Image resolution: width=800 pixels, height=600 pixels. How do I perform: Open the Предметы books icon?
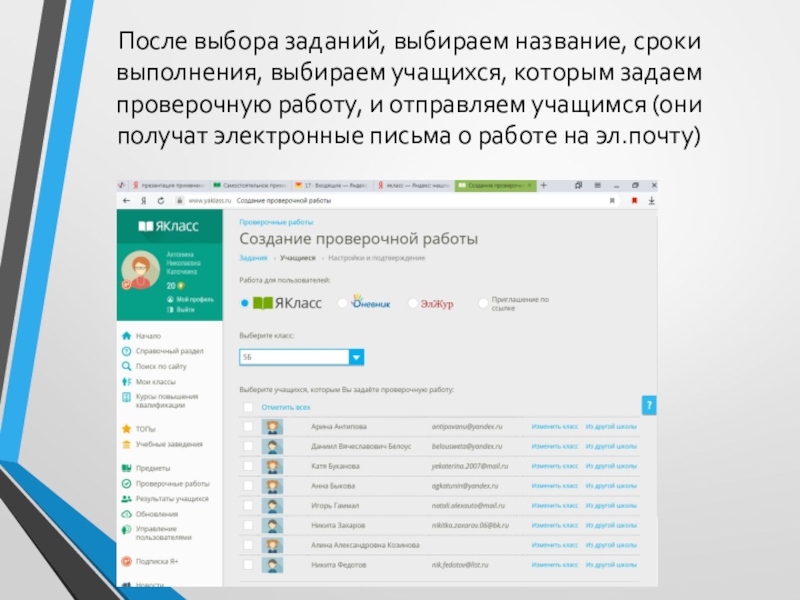pyautogui.click(x=127, y=468)
